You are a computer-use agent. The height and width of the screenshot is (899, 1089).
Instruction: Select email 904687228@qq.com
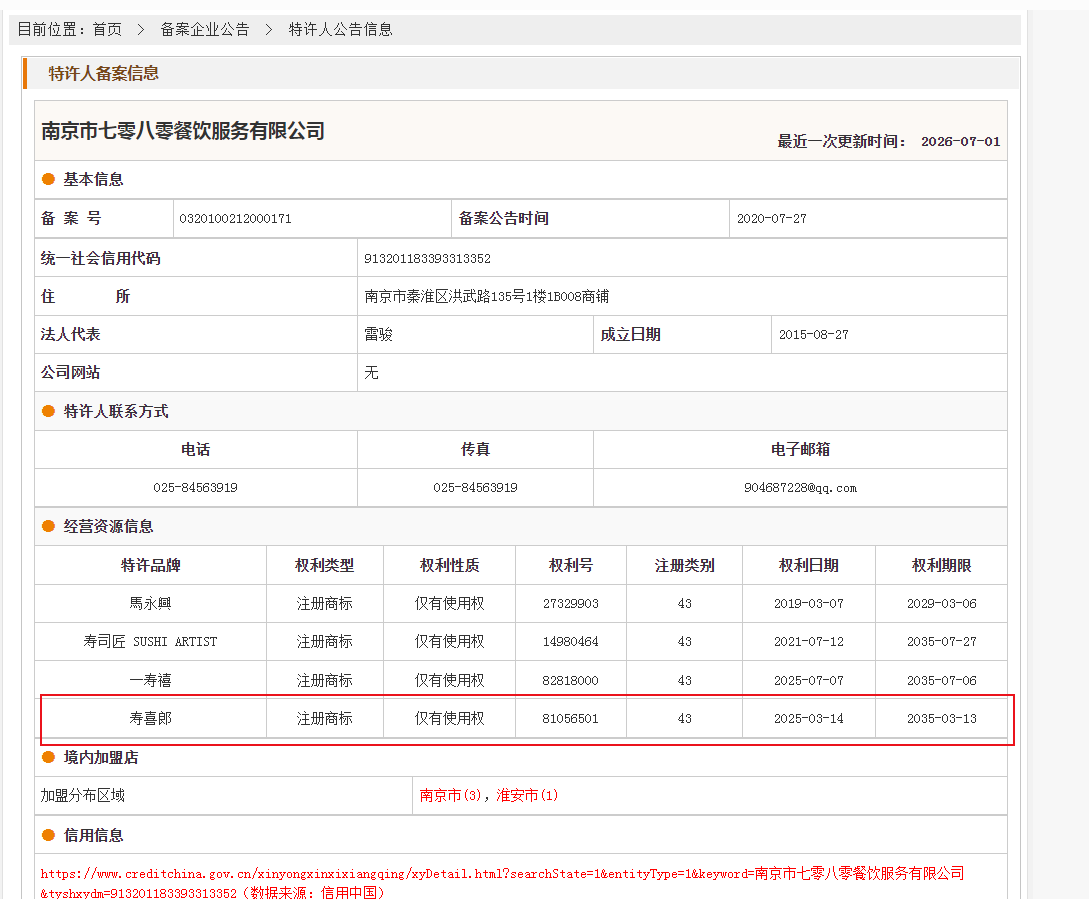(x=800, y=488)
